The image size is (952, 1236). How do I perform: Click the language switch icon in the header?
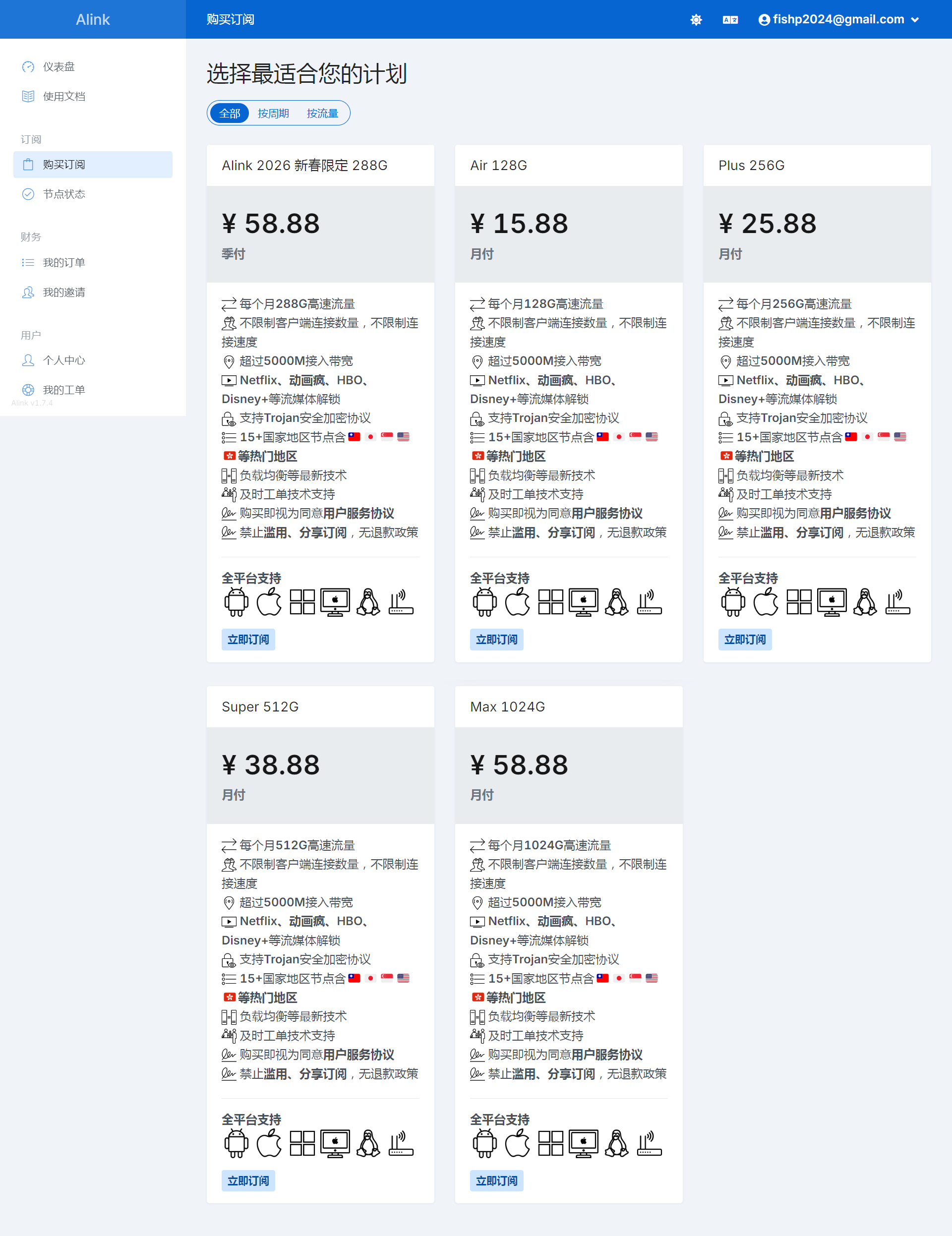pos(729,19)
